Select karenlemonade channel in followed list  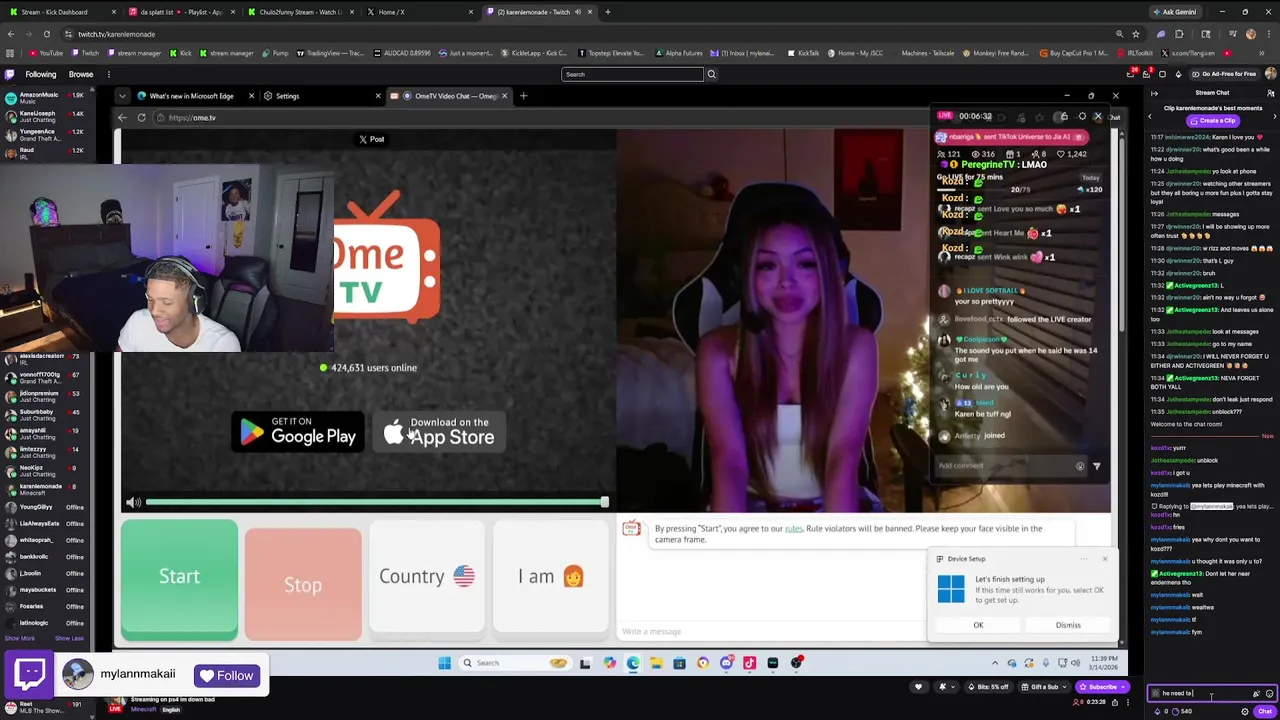[x=45, y=489]
